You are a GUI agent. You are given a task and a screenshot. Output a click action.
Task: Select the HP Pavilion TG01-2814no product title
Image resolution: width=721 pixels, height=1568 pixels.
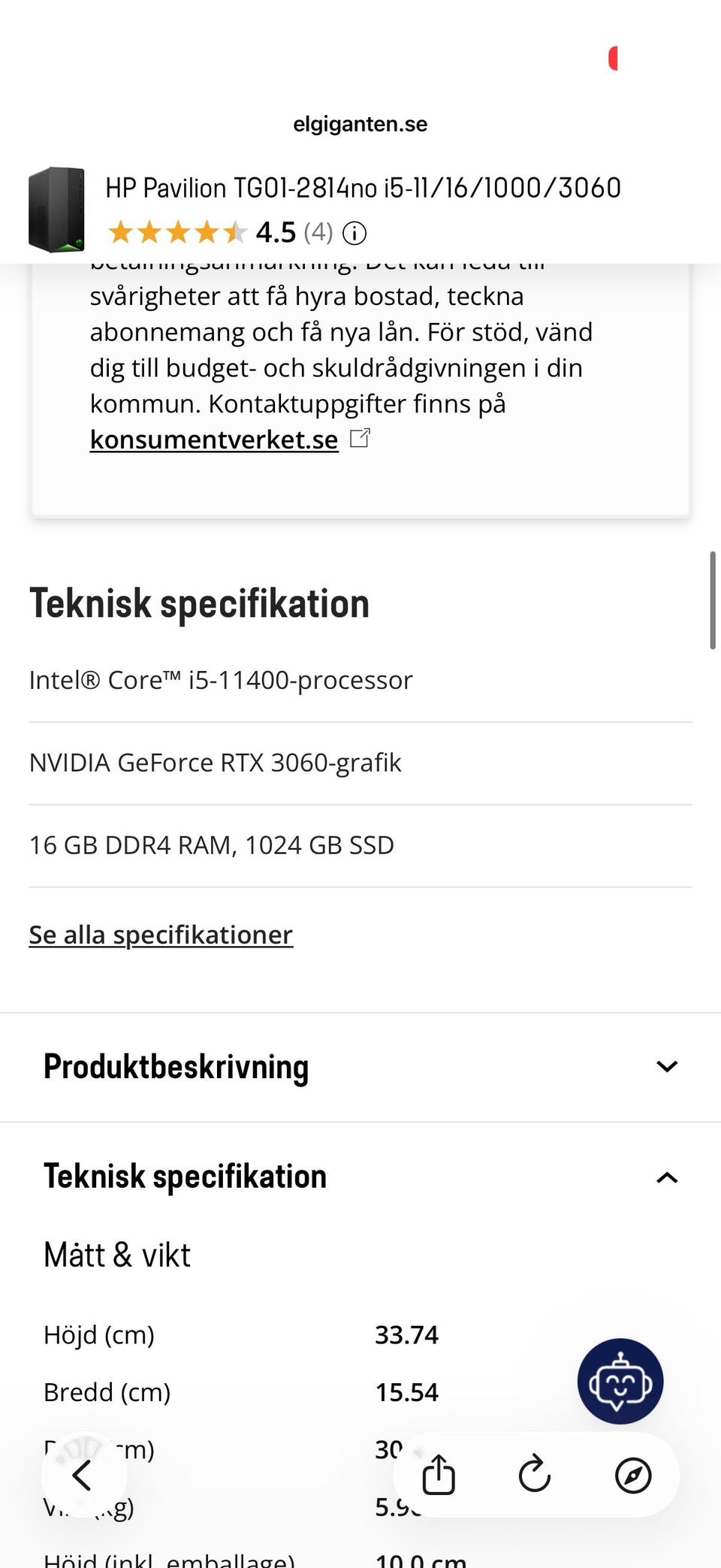pos(363,188)
